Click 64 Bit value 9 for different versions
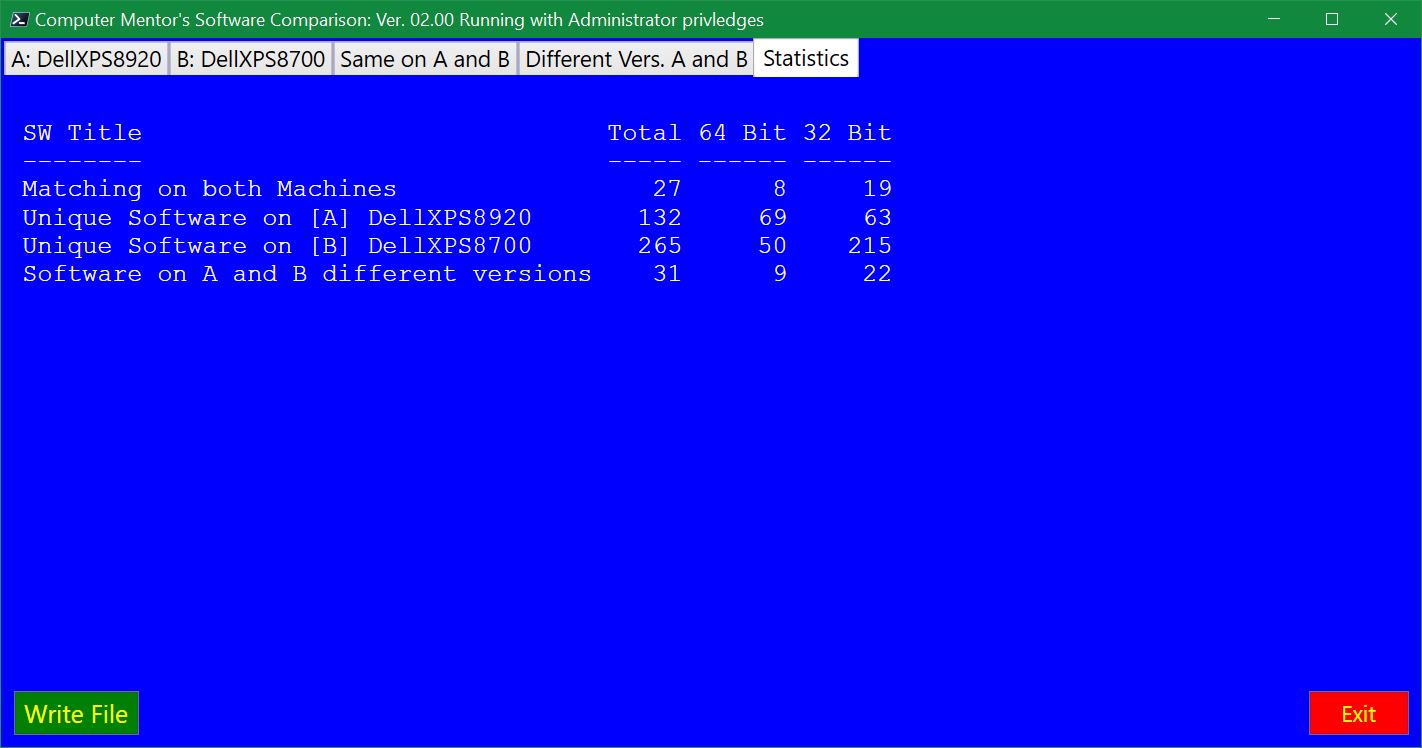The width and height of the screenshot is (1422, 748). pos(779,274)
